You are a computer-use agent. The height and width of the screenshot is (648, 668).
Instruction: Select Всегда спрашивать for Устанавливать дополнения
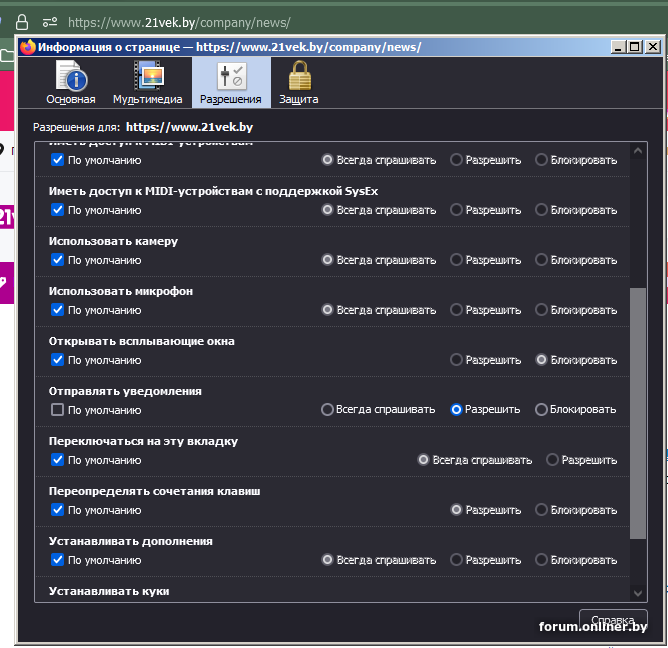[x=327, y=559]
